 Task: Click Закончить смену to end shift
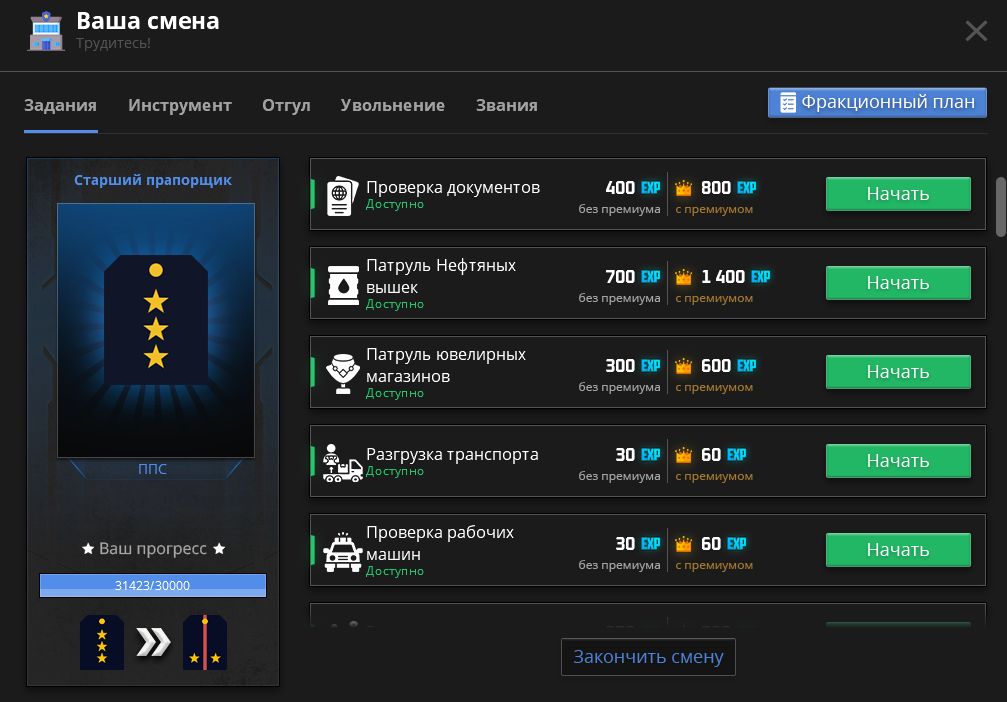(x=648, y=657)
